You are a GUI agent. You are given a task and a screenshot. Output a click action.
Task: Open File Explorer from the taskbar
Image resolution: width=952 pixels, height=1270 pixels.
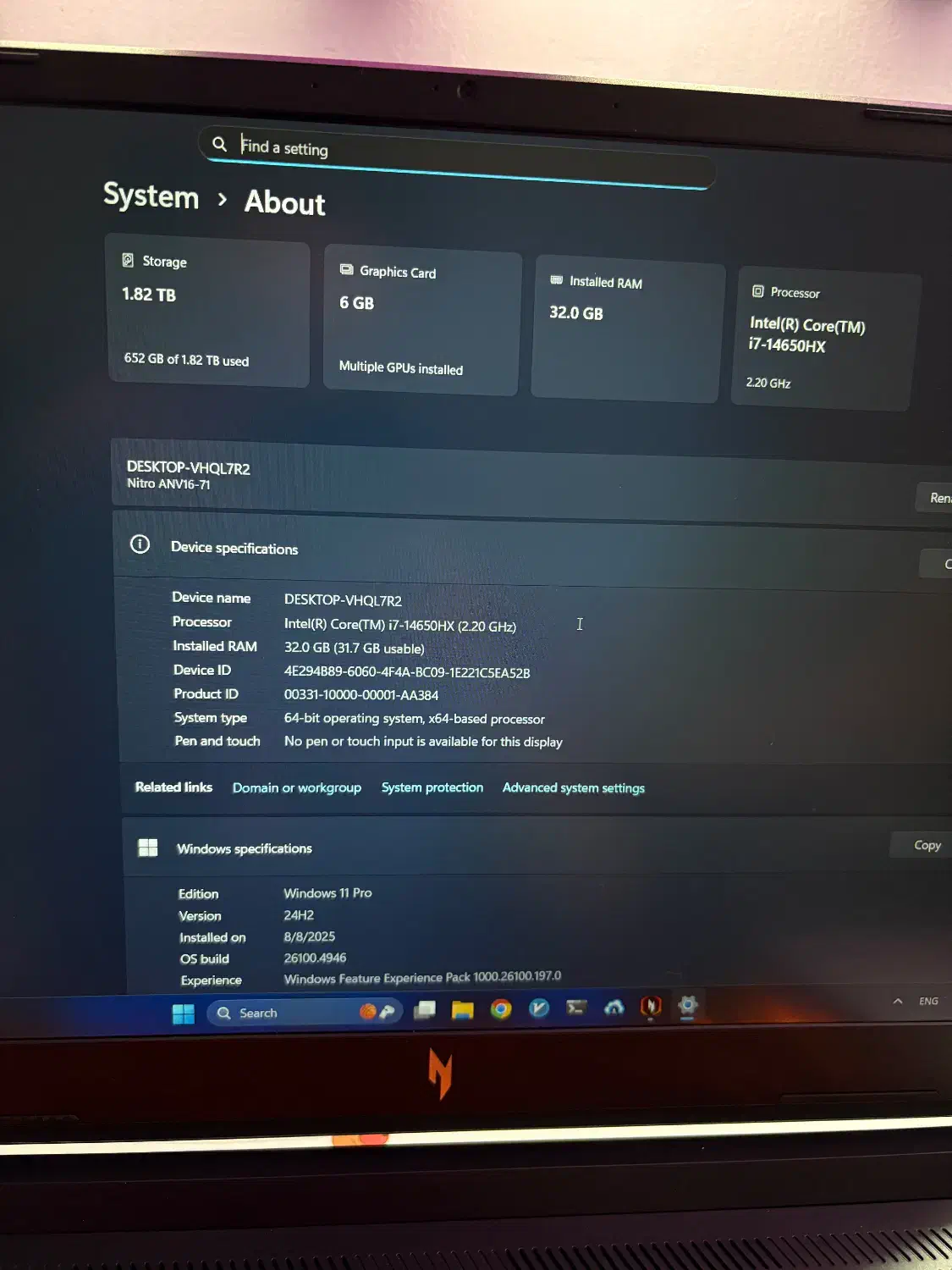[461, 1009]
